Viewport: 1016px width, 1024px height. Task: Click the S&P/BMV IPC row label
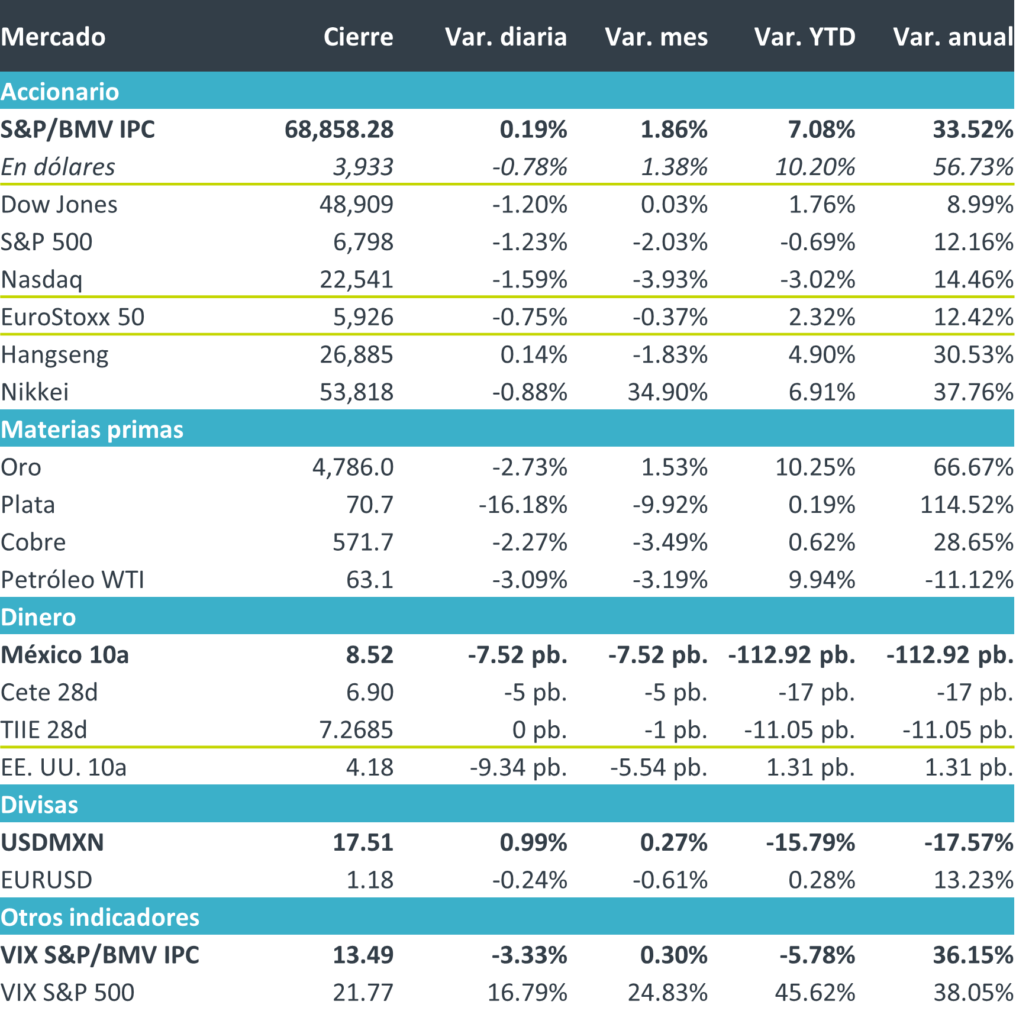[x=78, y=129]
